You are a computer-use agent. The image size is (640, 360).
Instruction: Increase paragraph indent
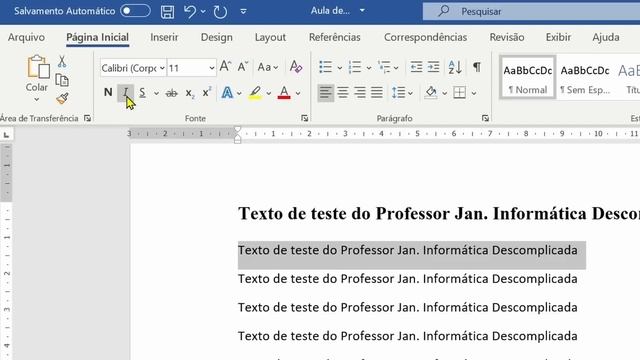(433, 67)
